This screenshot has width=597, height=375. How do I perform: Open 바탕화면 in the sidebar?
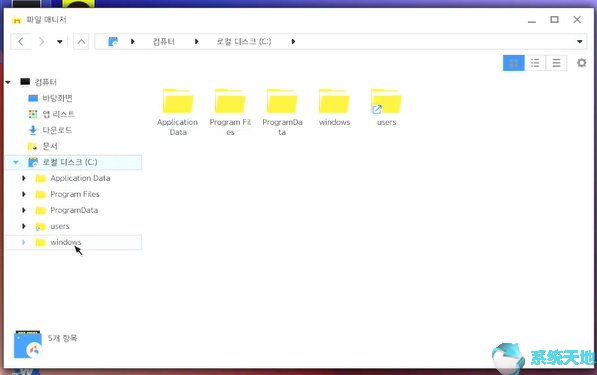click(57, 98)
